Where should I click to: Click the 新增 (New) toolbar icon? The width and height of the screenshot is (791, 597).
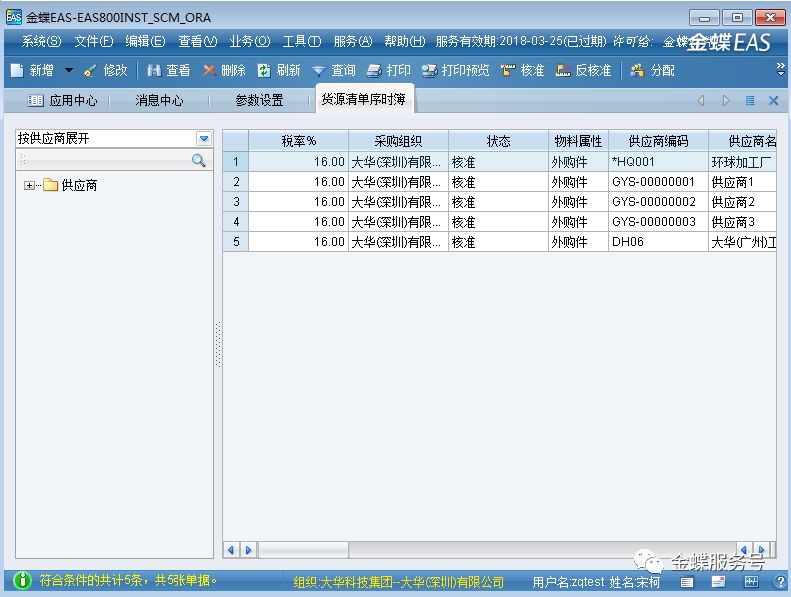click(17, 71)
